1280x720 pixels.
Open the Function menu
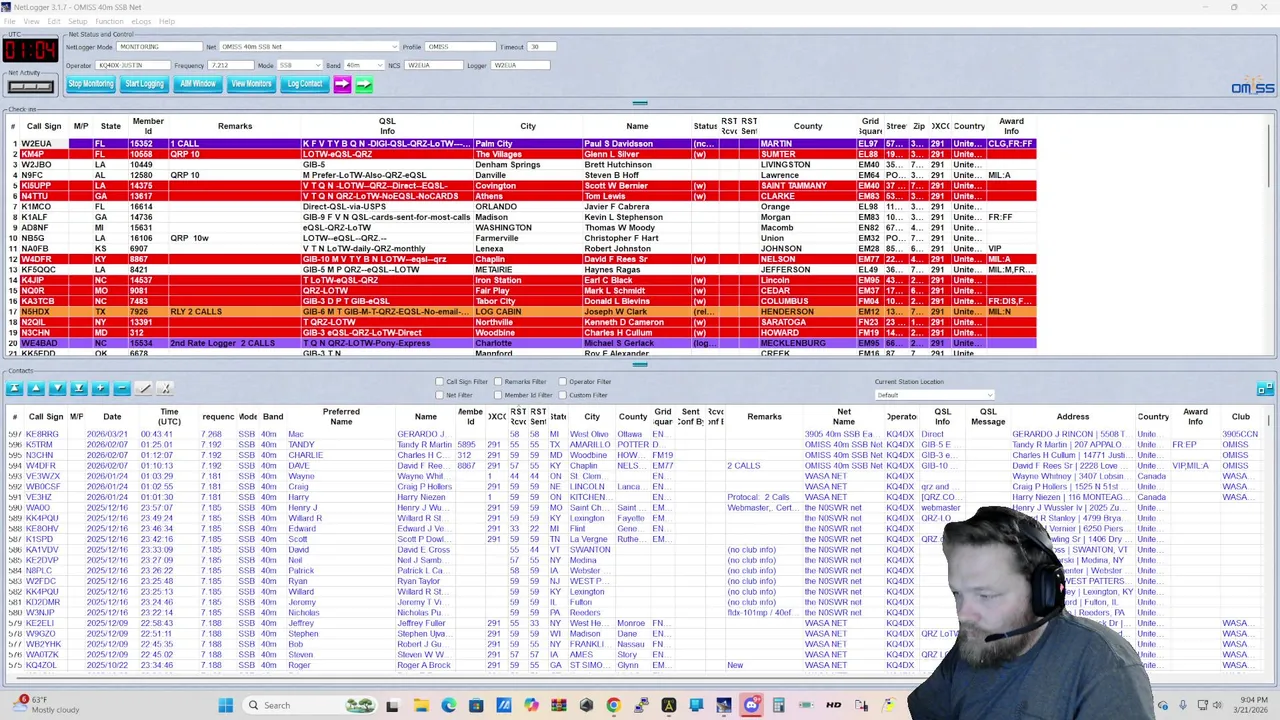coord(109,21)
